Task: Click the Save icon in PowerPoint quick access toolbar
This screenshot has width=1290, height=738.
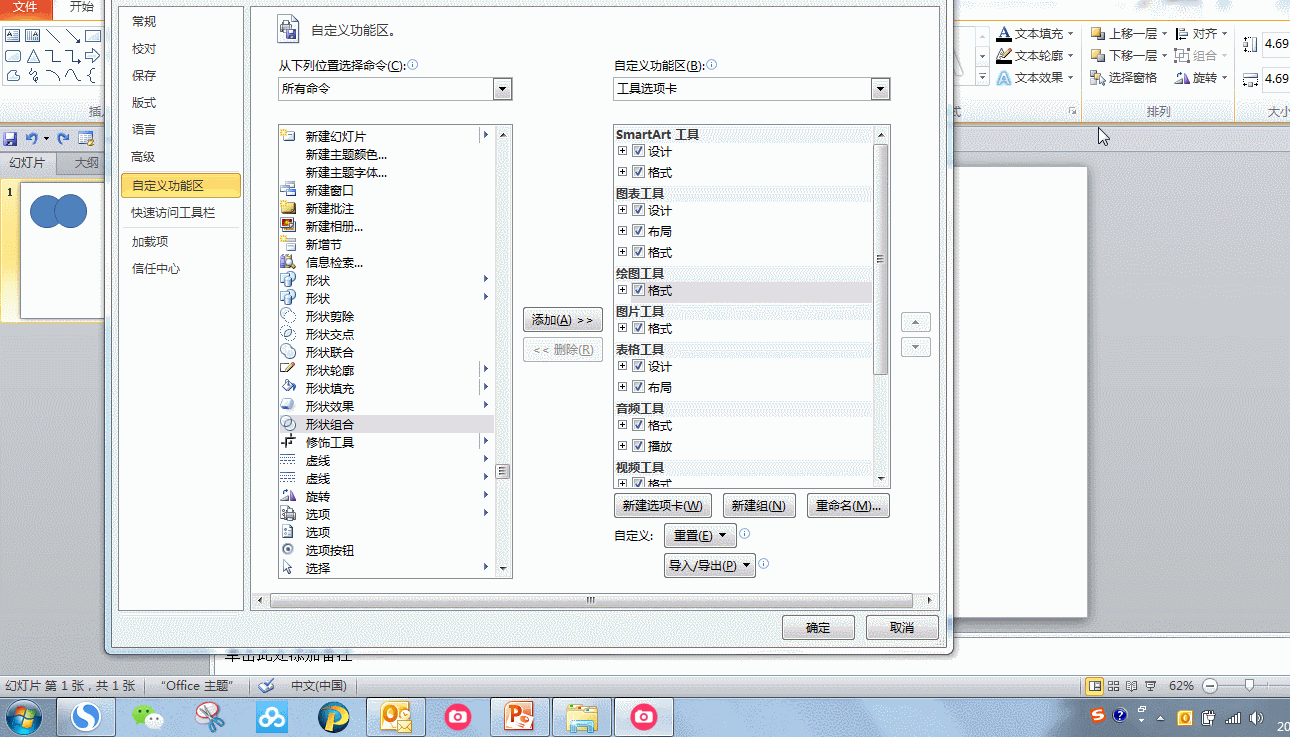Action: (11, 139)
